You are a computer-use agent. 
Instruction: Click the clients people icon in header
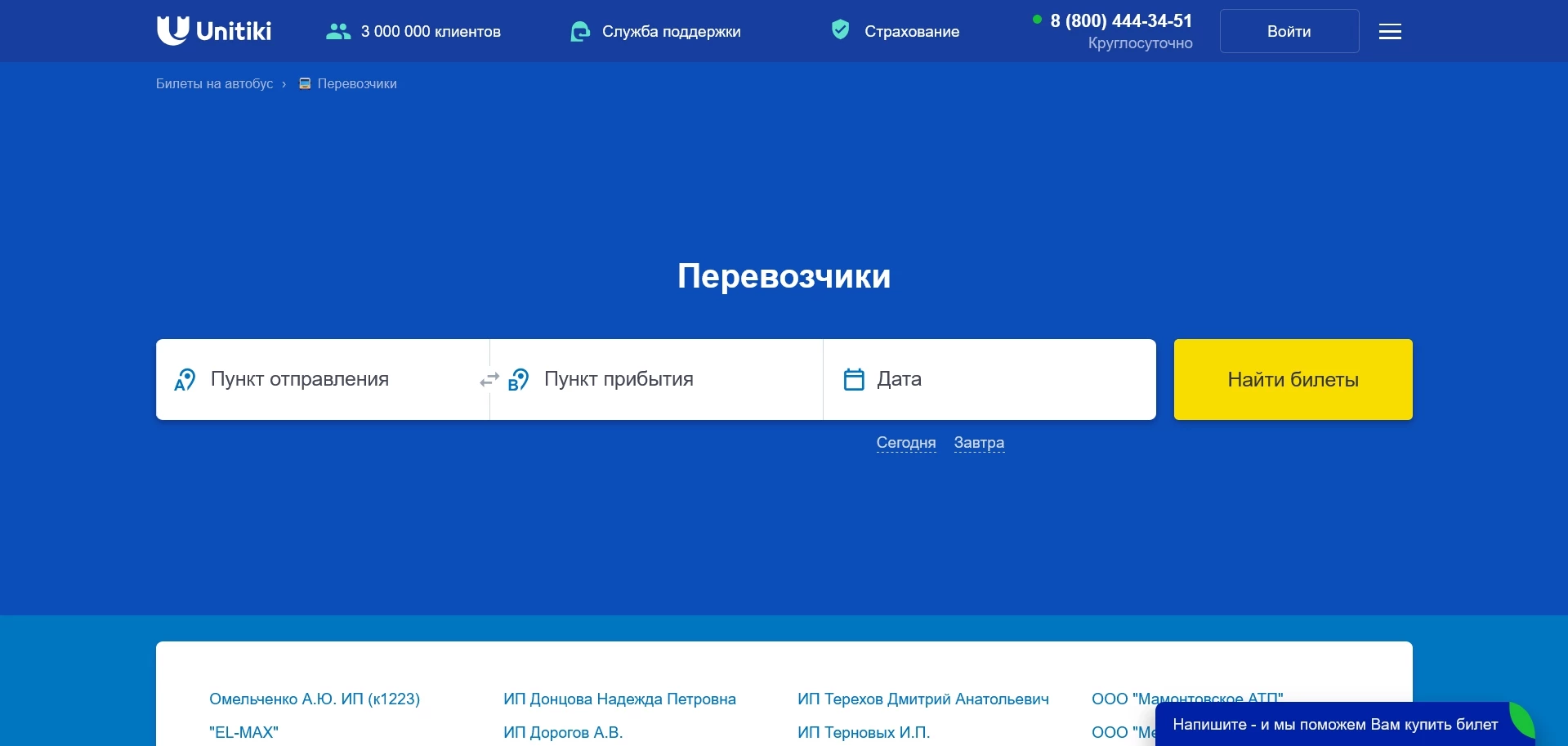(337, 30)
